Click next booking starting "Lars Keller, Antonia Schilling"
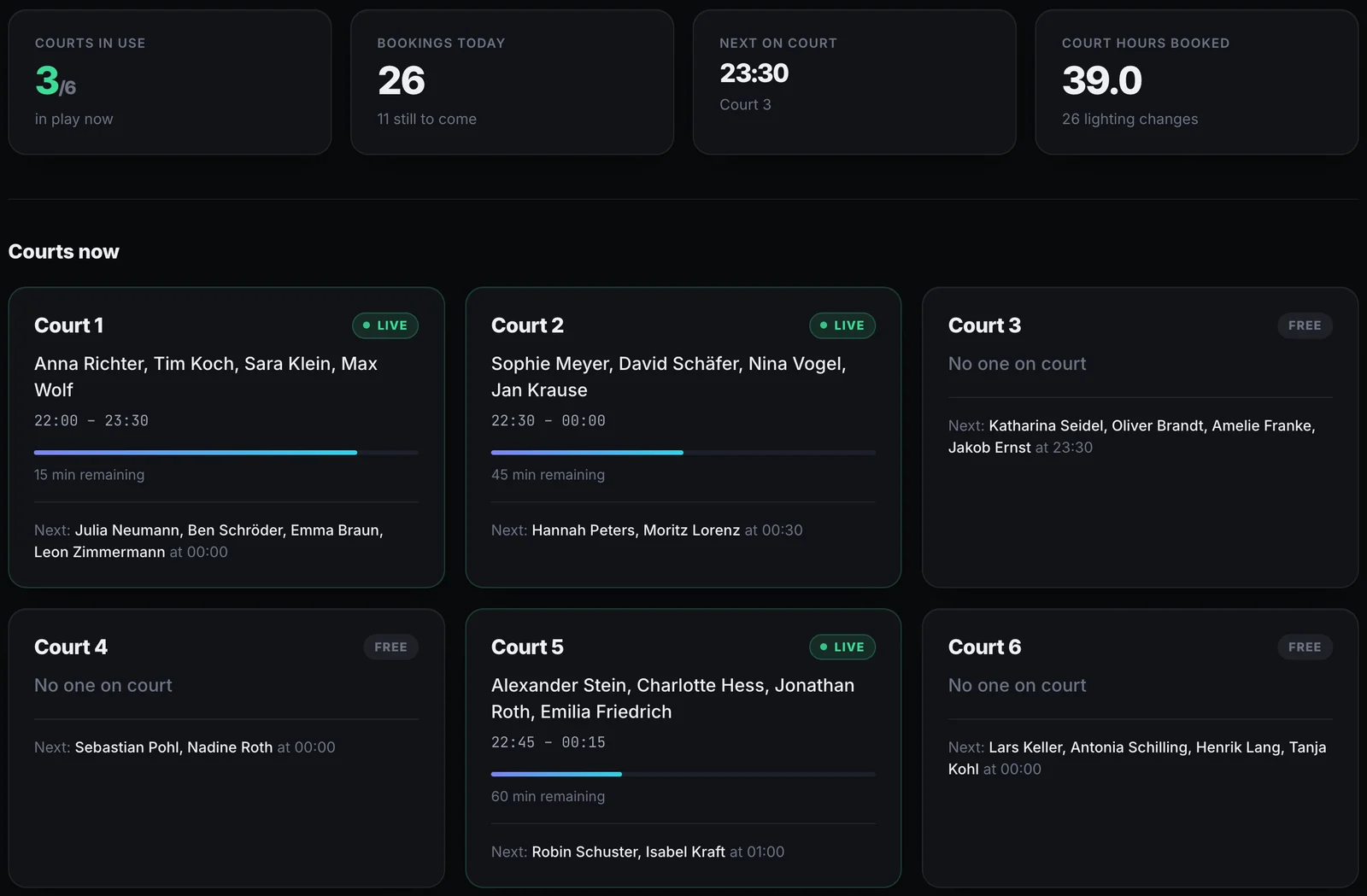1367x896 pixels. coord(1137,758)
